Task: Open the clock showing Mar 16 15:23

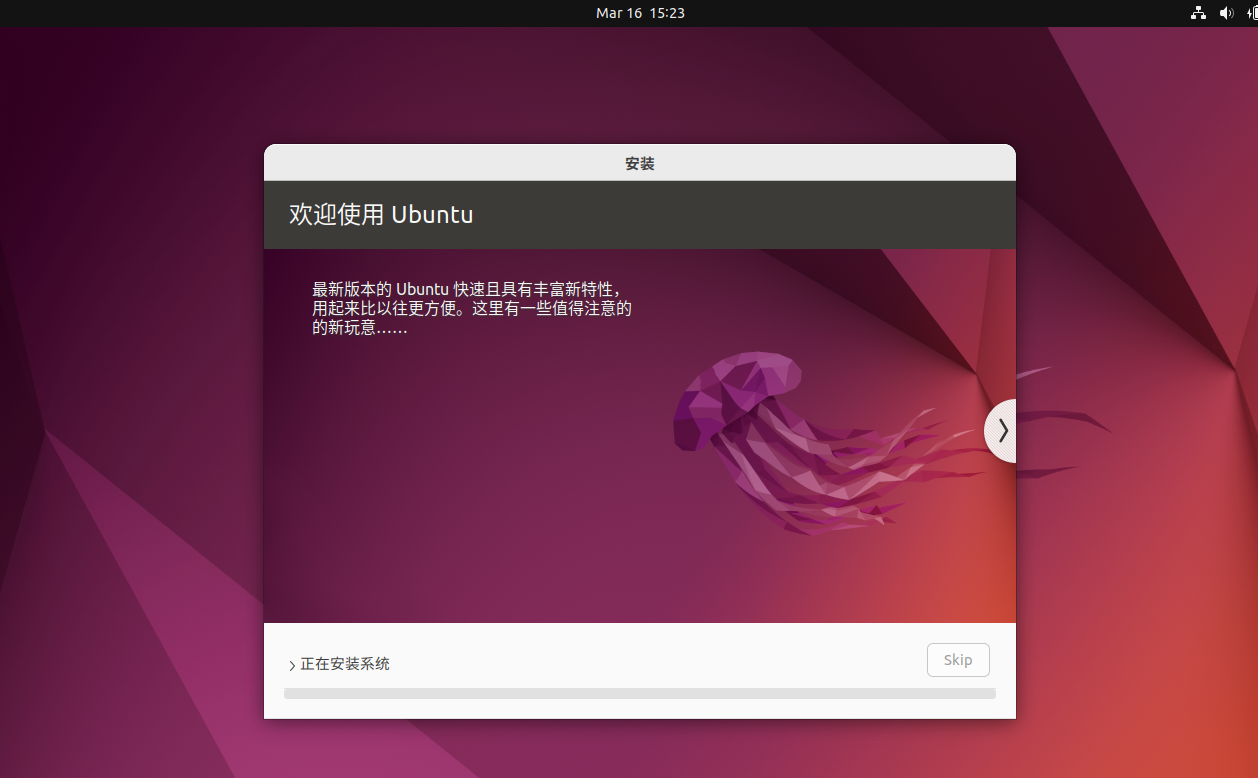Action: 640,13
